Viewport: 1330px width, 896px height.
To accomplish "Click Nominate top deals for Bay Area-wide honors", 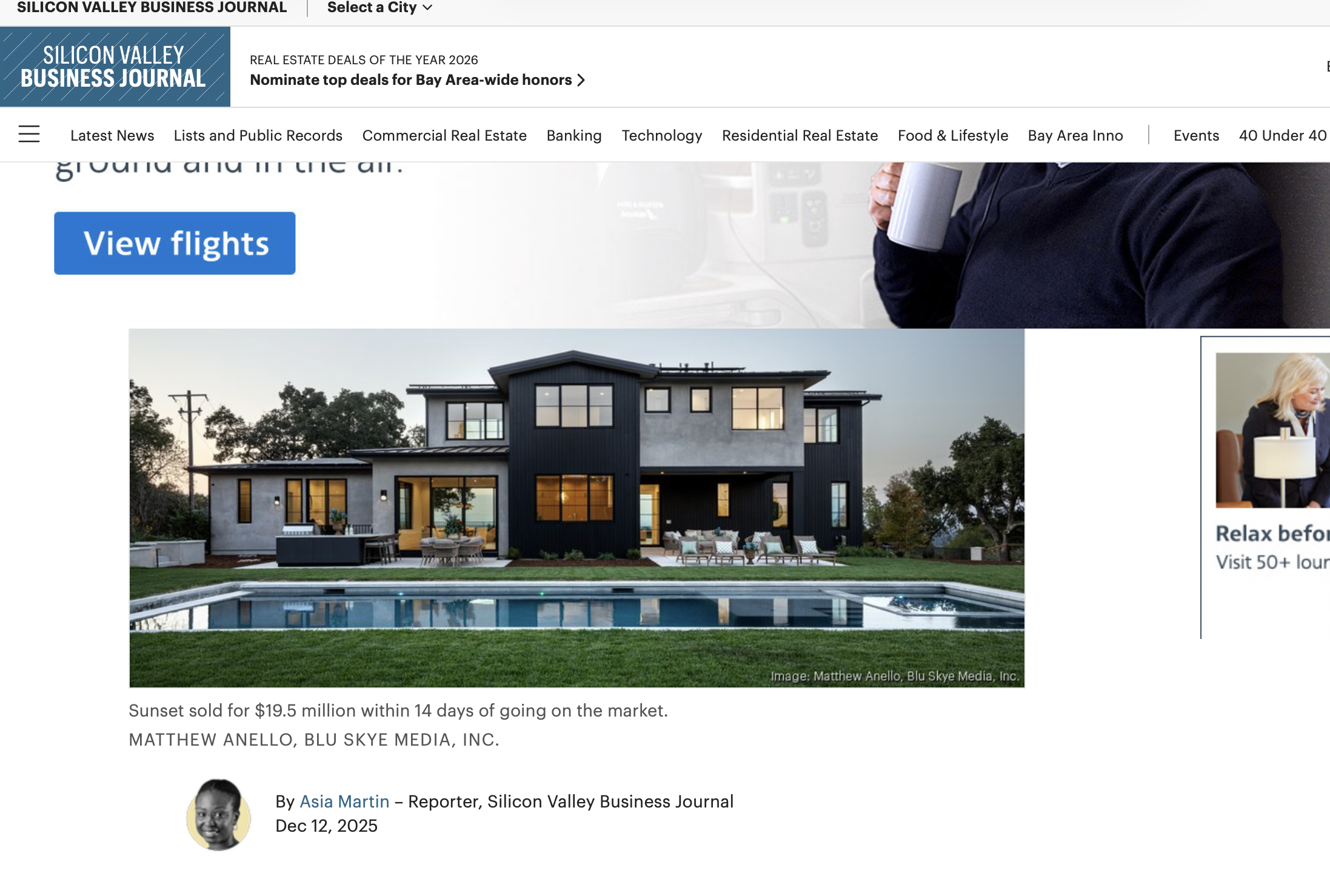I will coord(410,80).
